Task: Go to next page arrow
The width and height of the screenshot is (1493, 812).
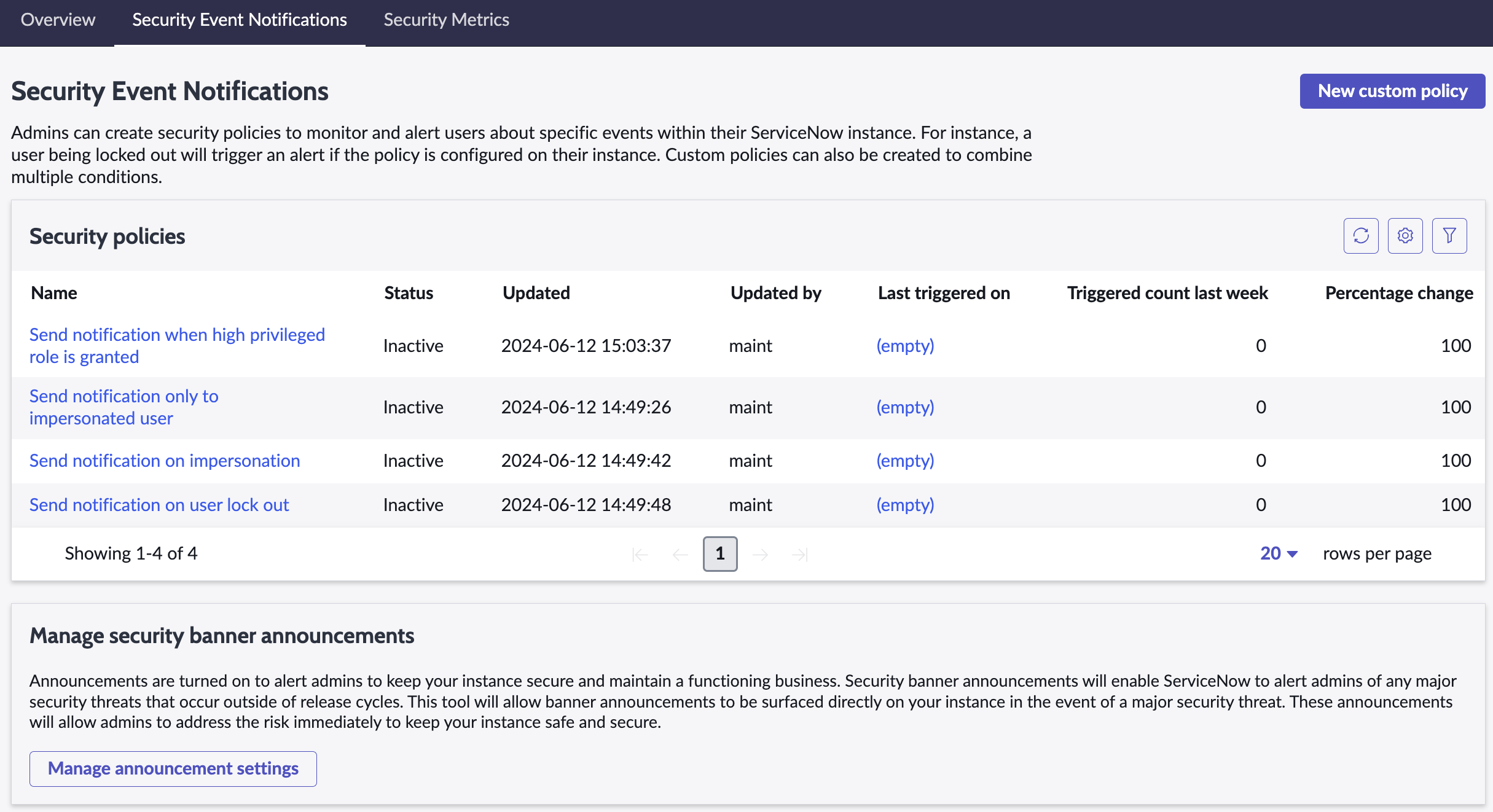Action: coord(761,555)
